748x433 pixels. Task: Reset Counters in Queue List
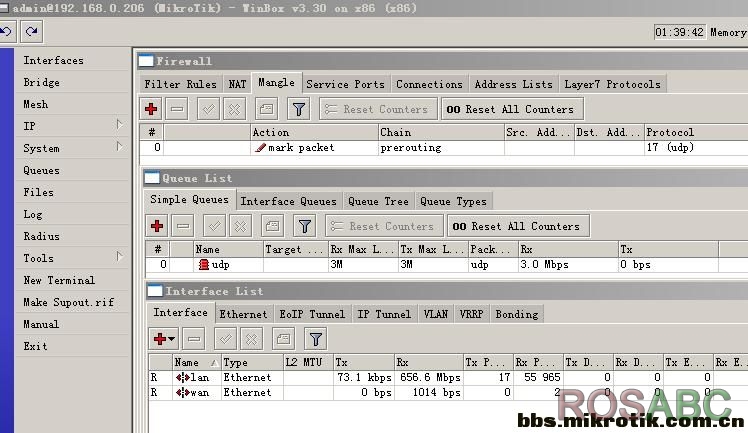coord(384,226)
